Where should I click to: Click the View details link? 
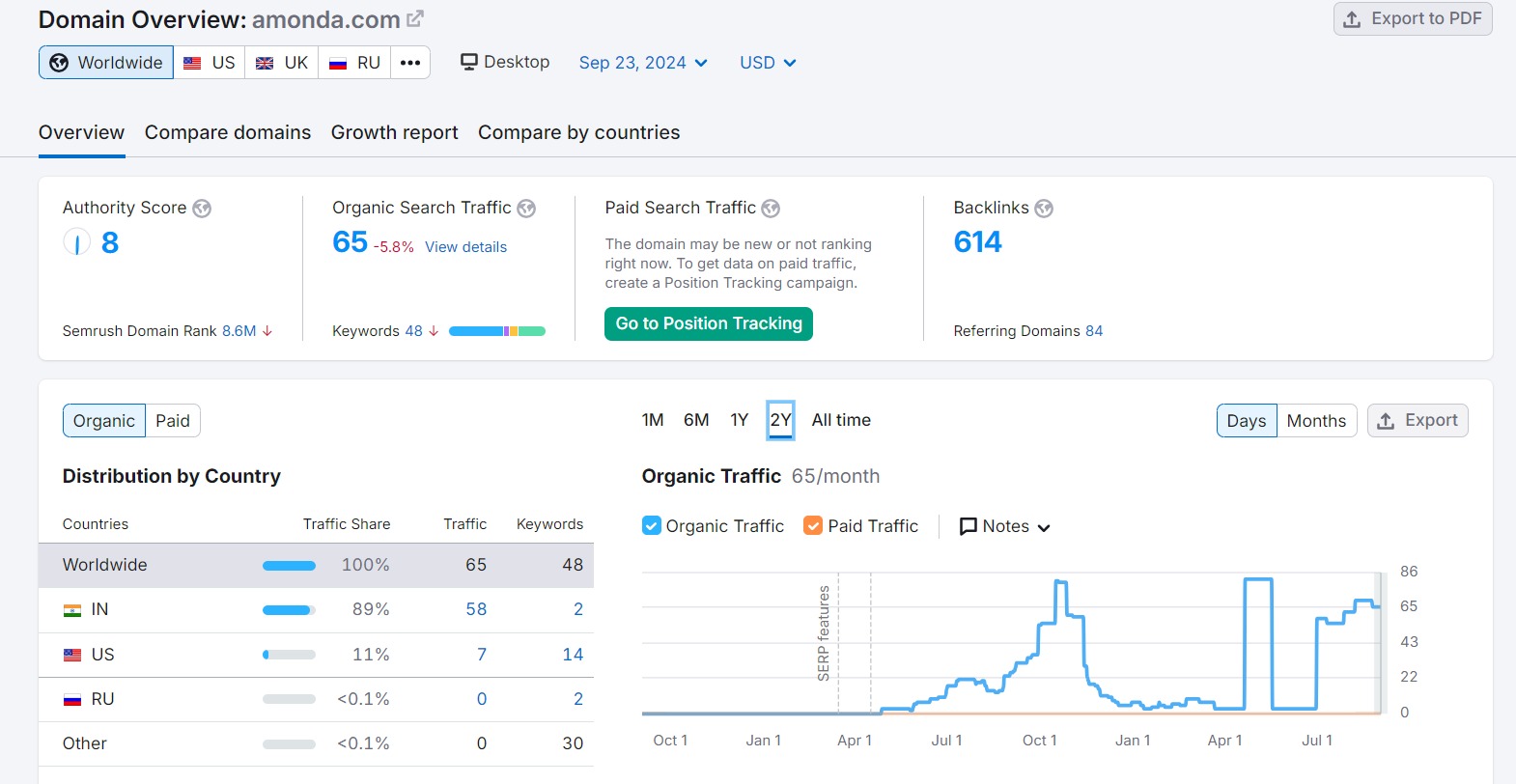[x=465, y=247]
